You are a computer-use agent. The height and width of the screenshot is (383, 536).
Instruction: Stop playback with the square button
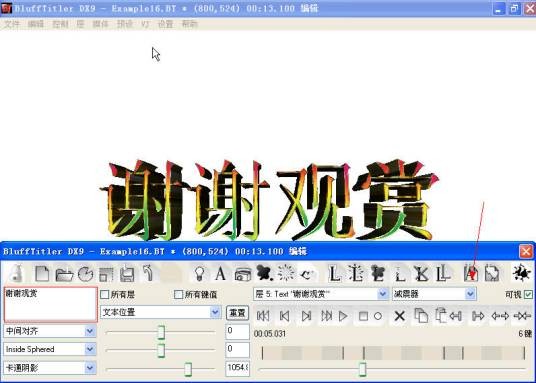[363, 316]
